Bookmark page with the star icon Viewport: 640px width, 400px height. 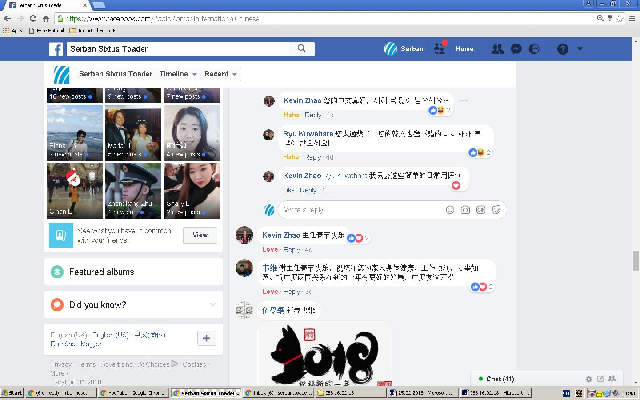pyautogui.click(x=620, y=18)
